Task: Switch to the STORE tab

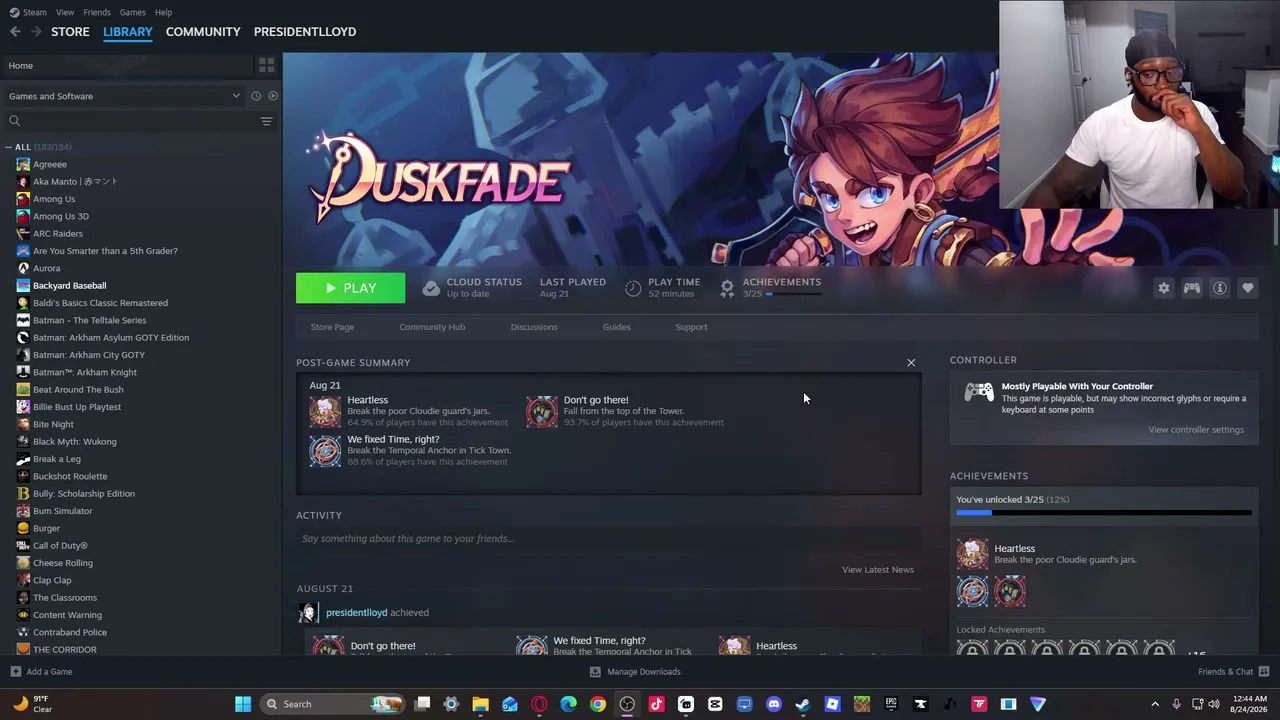Action: 70,32
